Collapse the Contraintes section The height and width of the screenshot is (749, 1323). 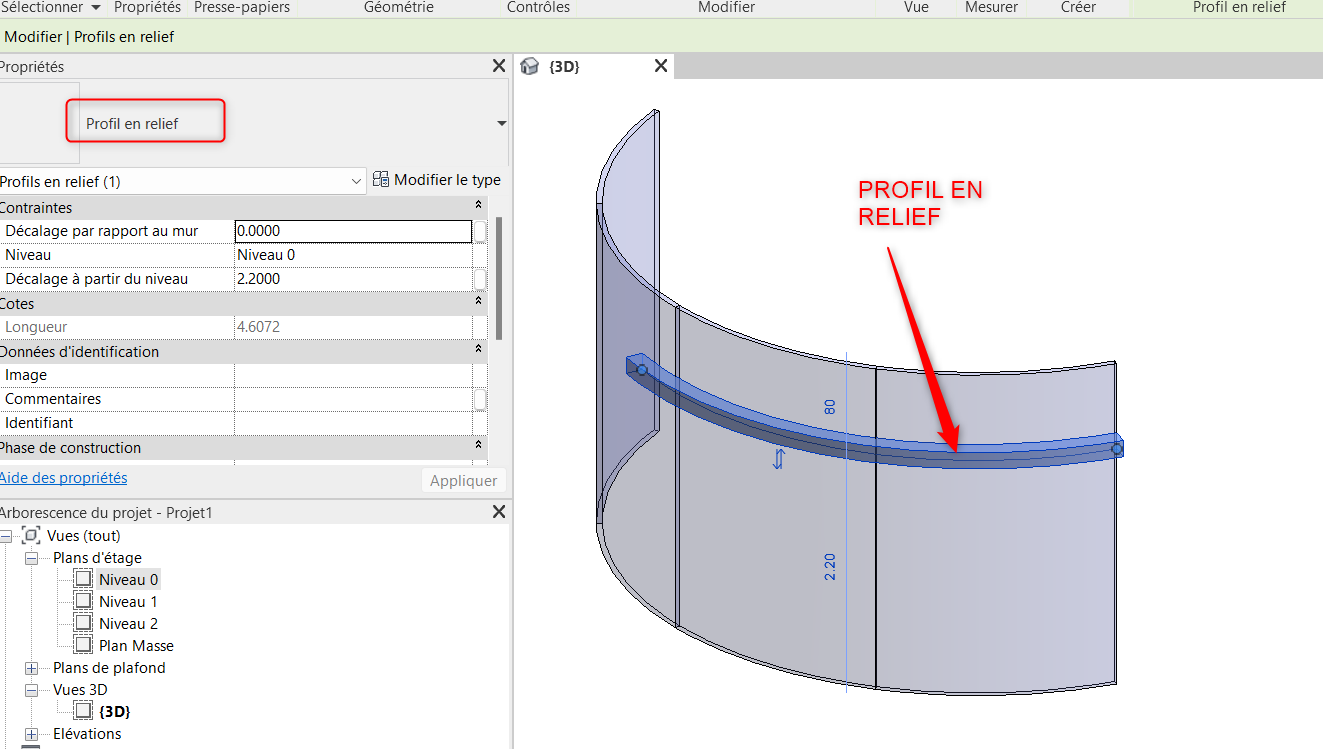[478, 207]
